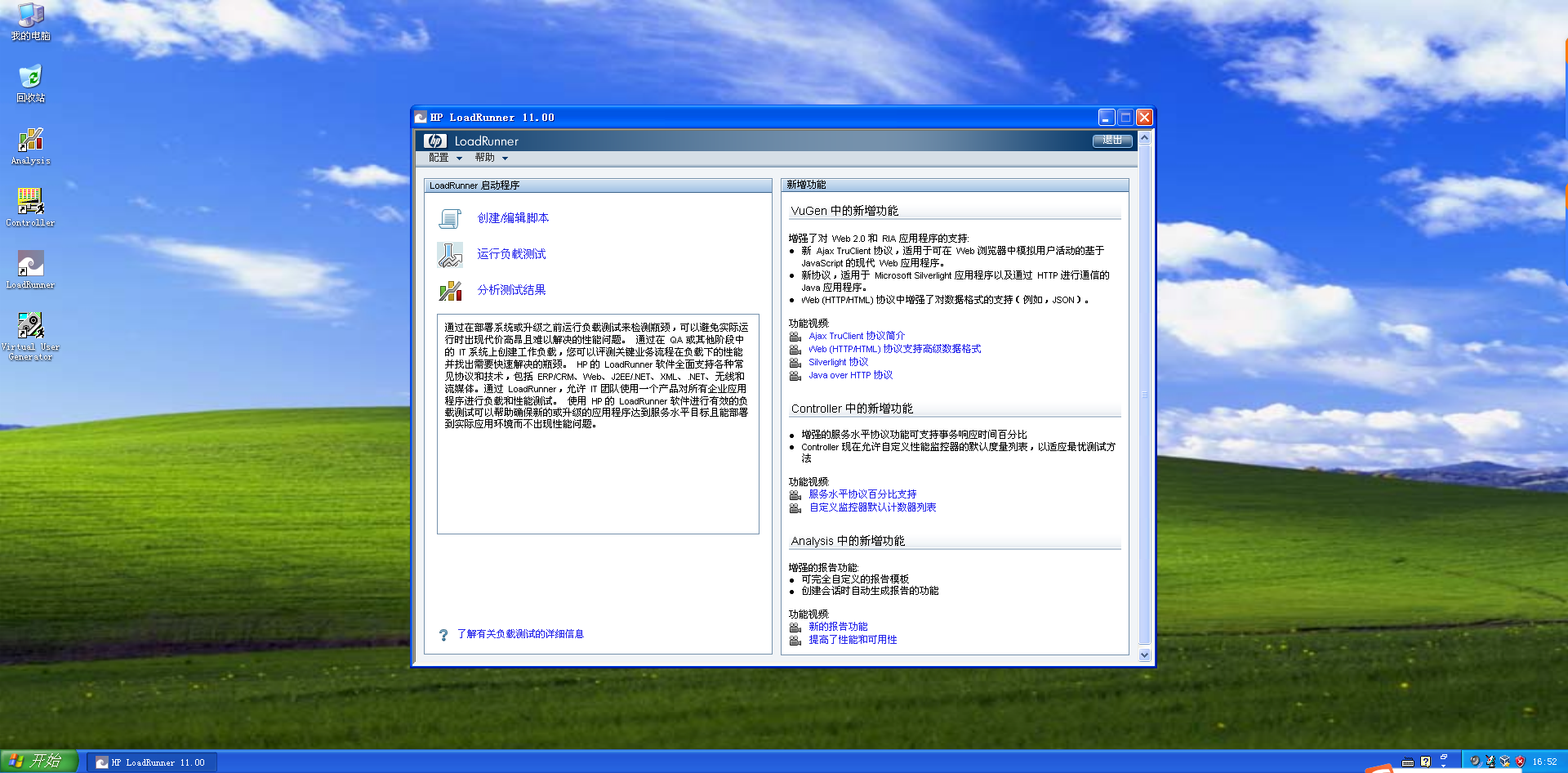Click the help question mark icon
Image resolution: width=1568 pixels, height=773 pixels.
[x=443, y=635]
